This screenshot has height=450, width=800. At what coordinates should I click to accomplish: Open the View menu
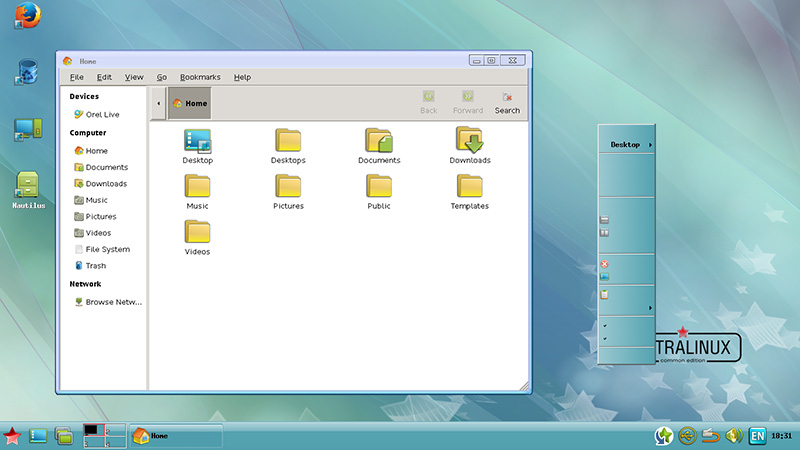[x=134, y=77]
